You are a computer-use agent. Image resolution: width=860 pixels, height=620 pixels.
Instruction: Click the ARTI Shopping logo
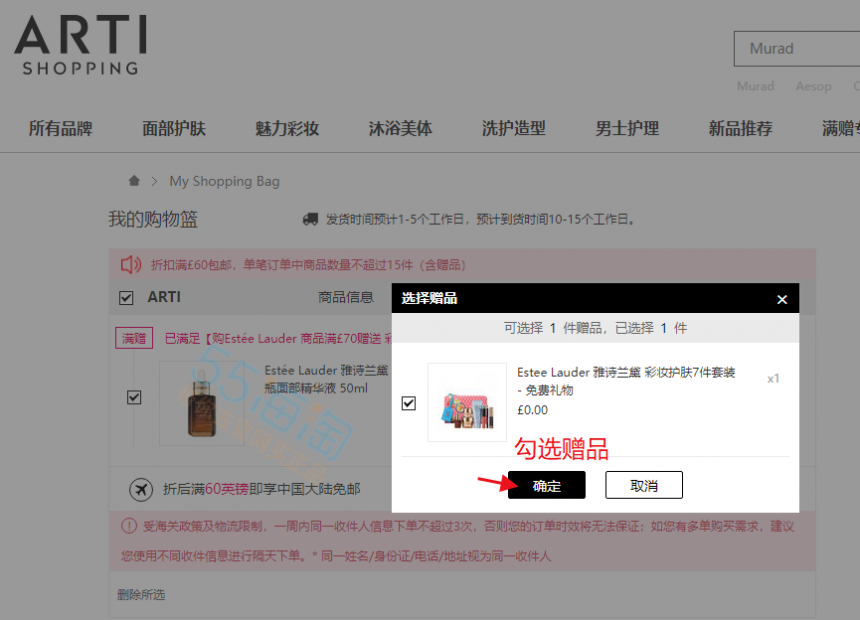tap(81, 45)
